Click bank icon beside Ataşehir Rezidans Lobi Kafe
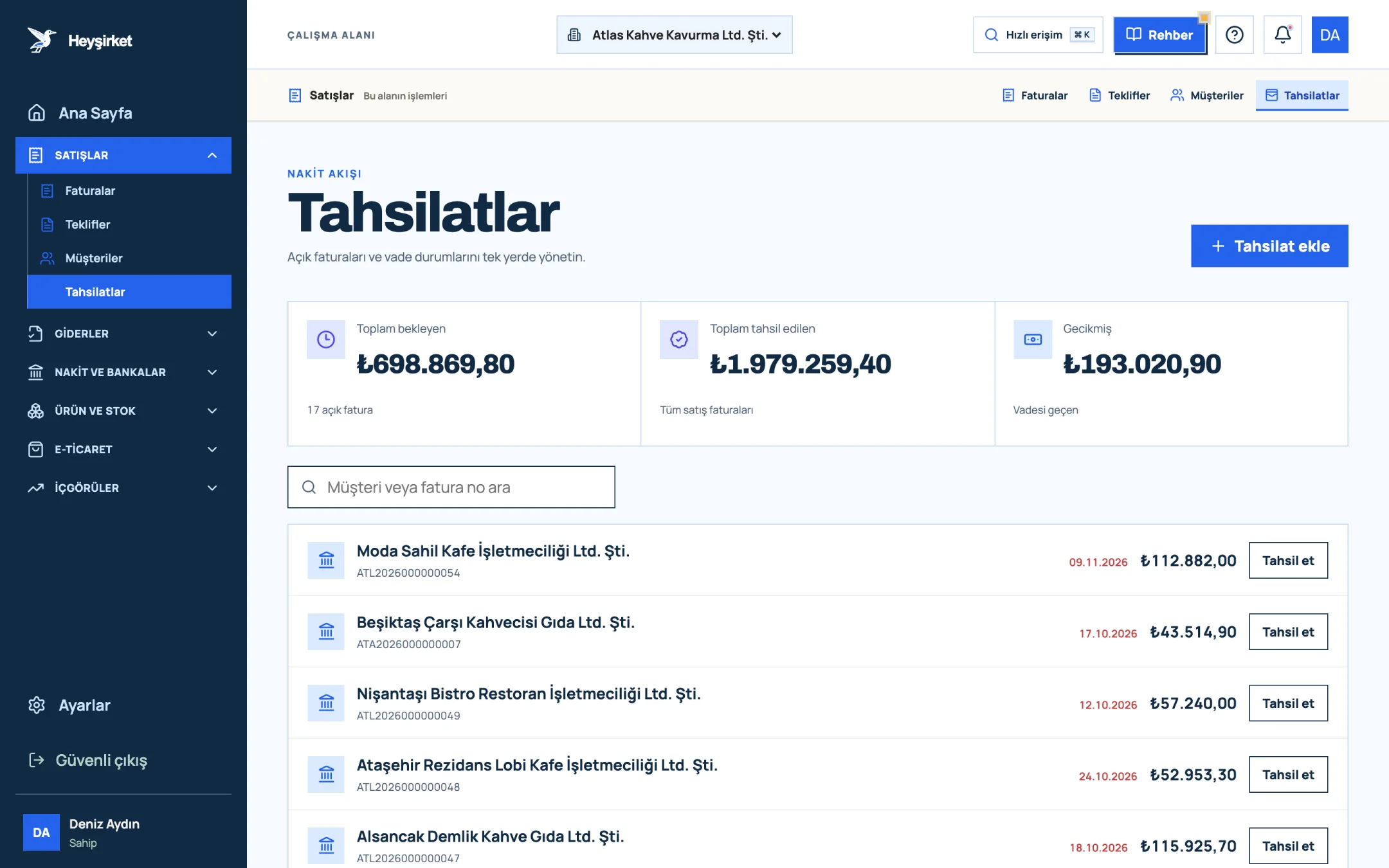The image size is (1389, 868). click(x=326, y=775)
